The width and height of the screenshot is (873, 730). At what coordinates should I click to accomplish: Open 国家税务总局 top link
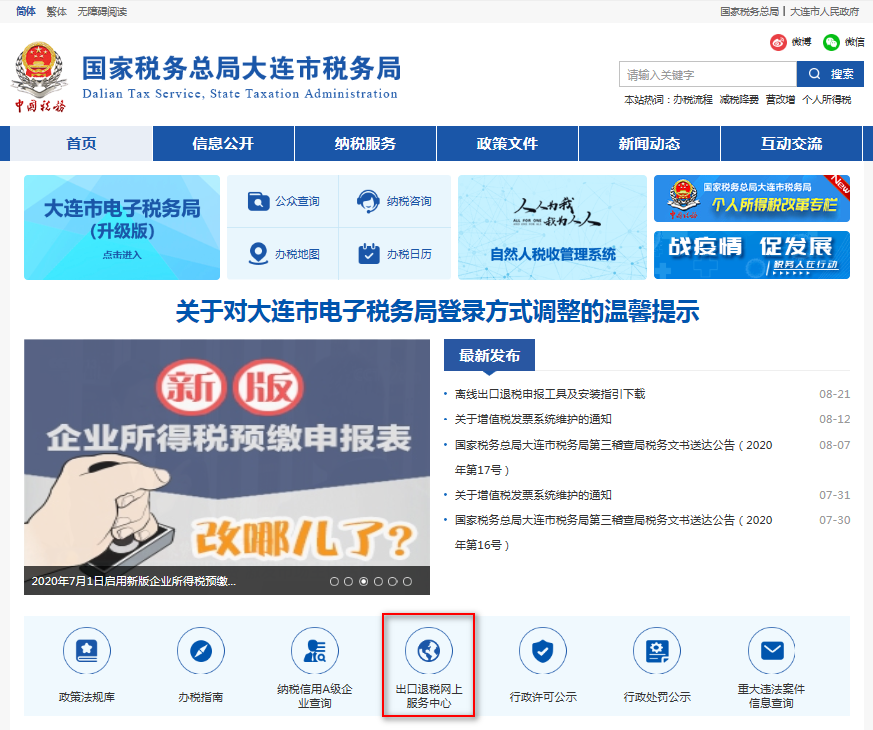point(749,11)
